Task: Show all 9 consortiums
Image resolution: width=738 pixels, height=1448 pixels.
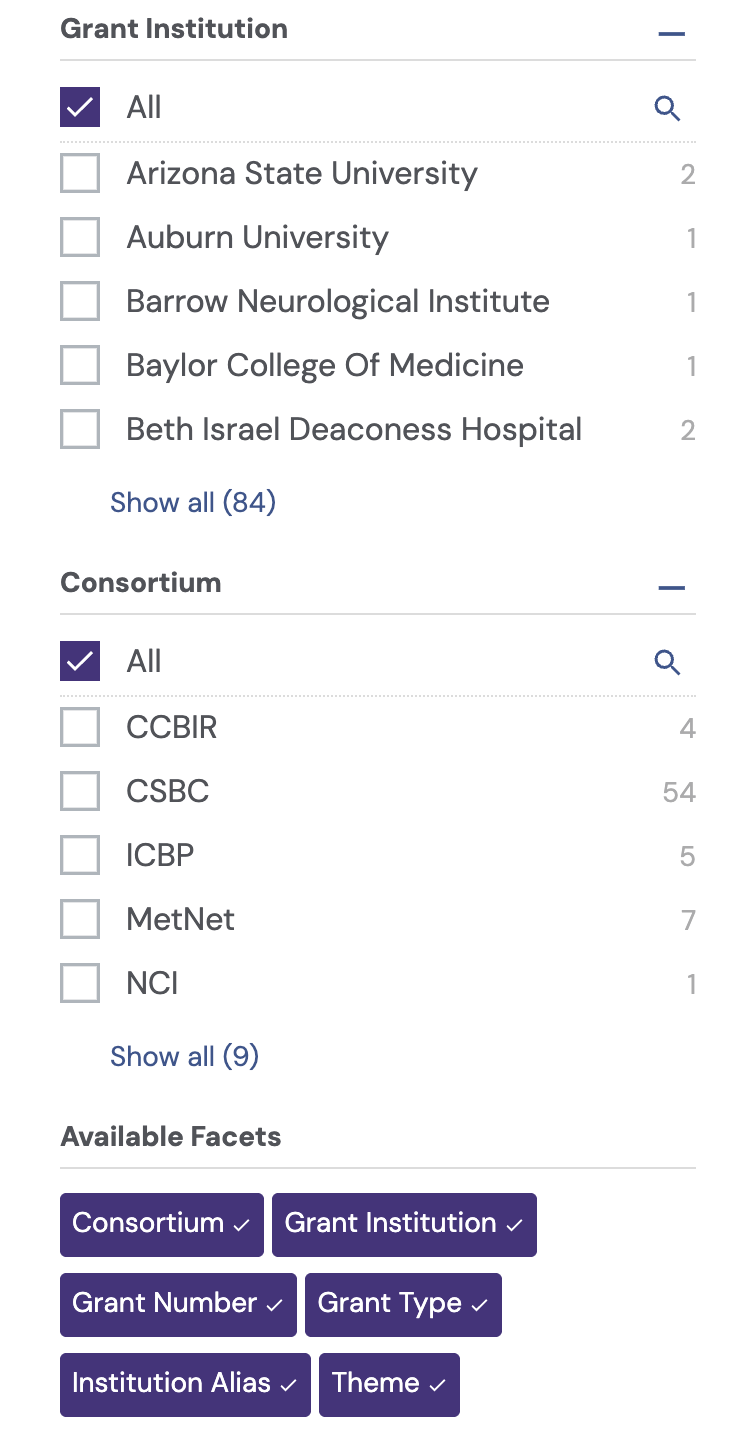Action: [184, 1056]
